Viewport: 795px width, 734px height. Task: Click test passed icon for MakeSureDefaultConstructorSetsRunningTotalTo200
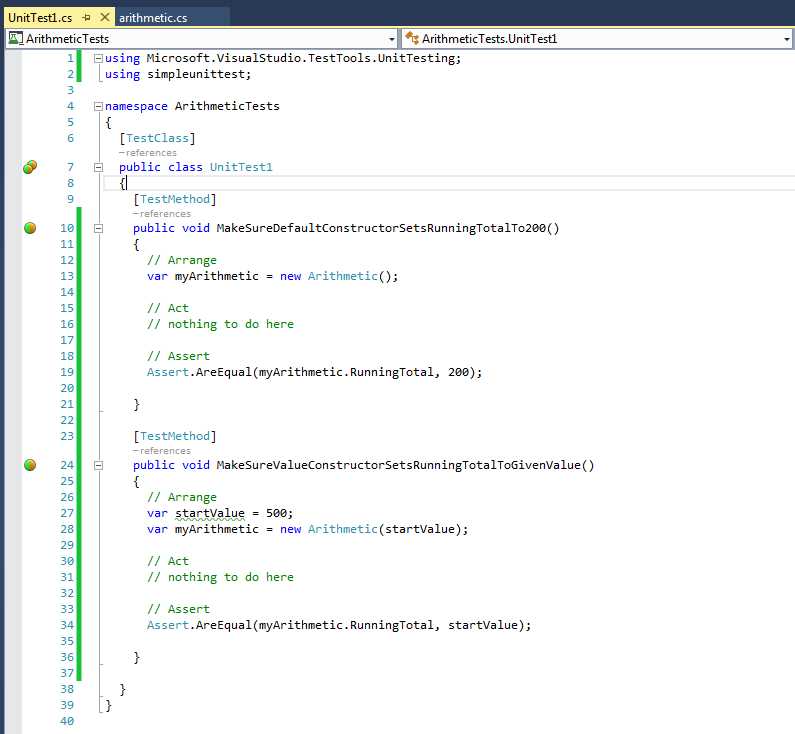click(x=30, y=228)
